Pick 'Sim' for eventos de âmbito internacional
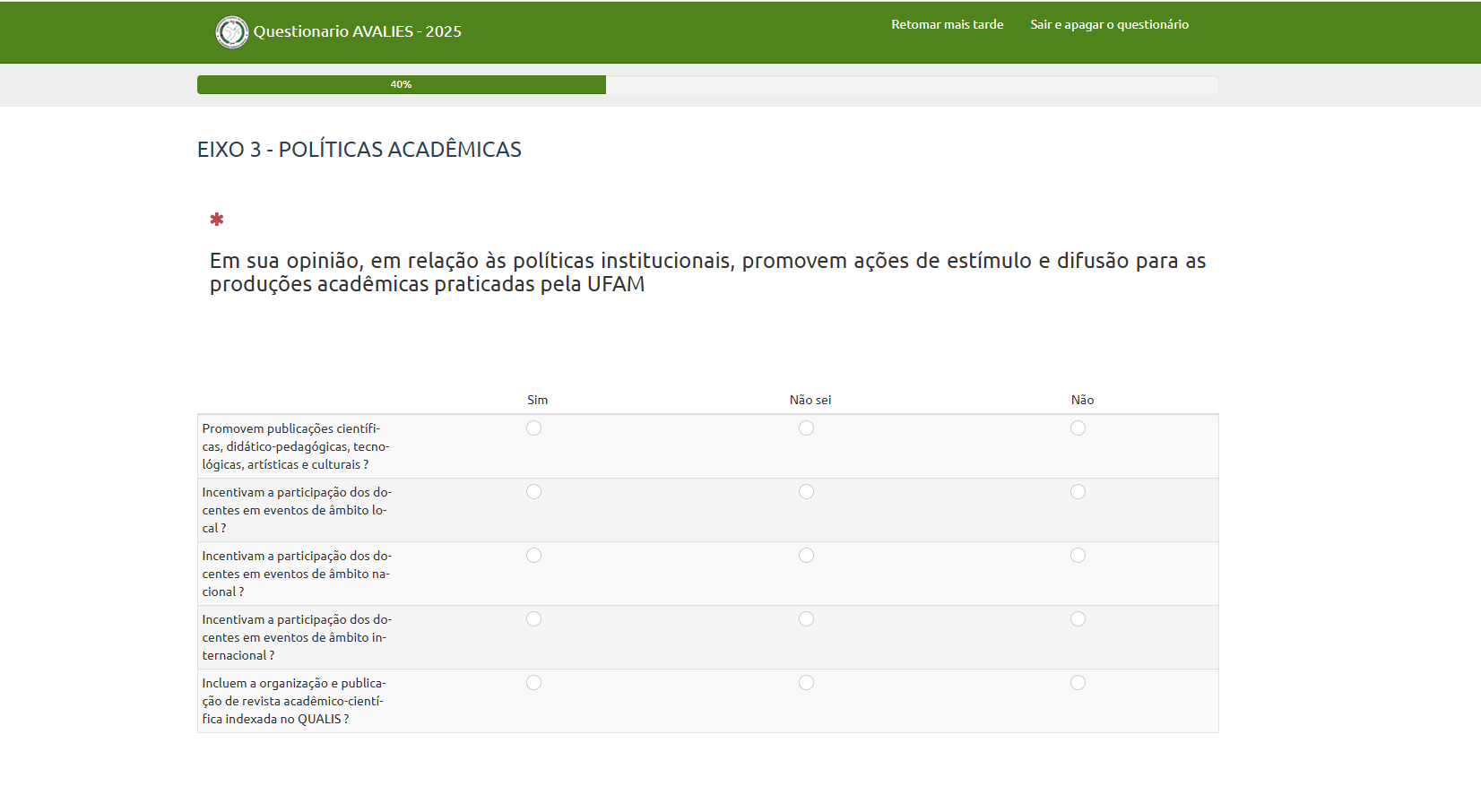Screen dimensions: 1481x812 [534, 619]
